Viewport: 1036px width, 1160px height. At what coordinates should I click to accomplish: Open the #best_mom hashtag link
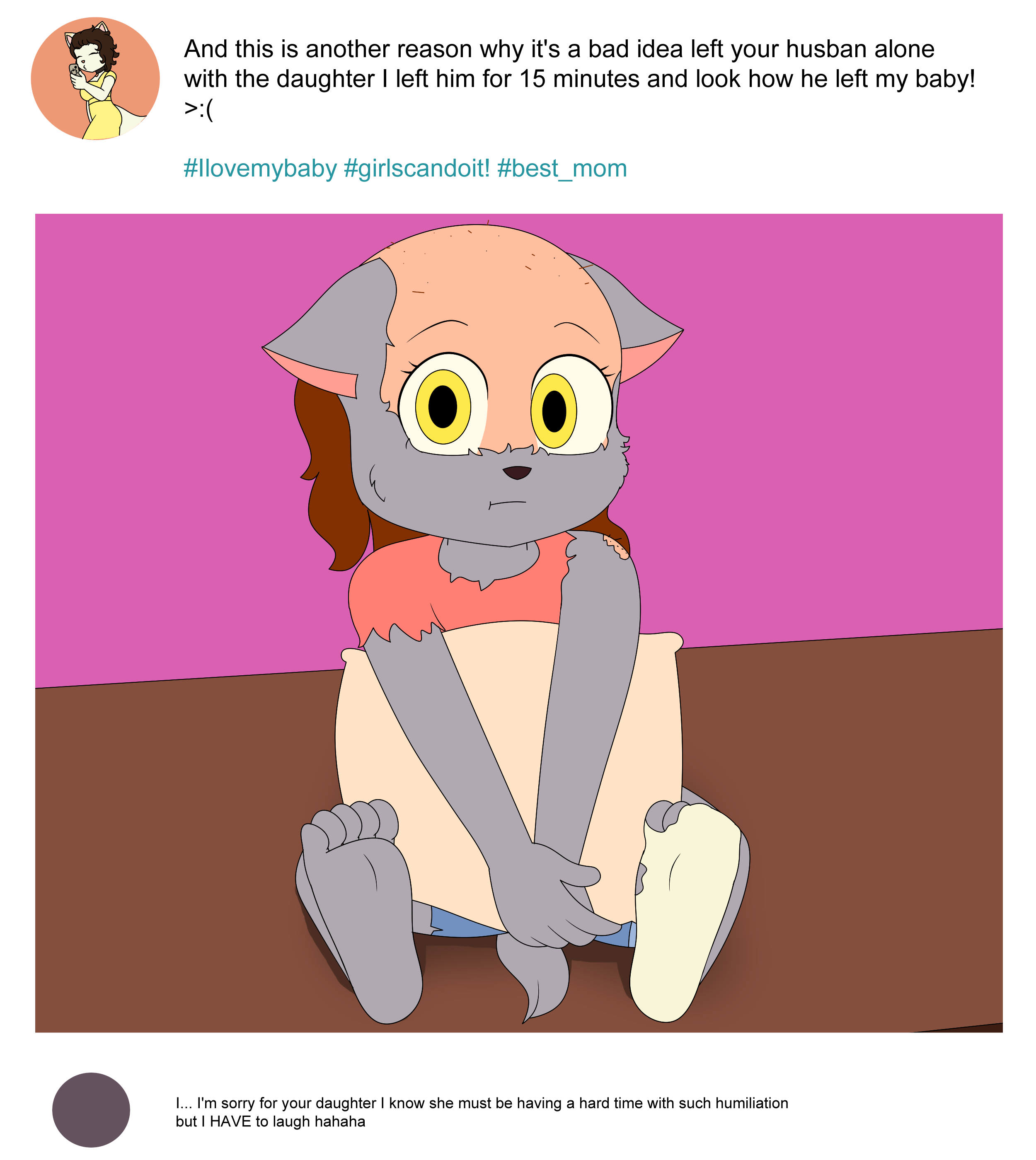562,169
